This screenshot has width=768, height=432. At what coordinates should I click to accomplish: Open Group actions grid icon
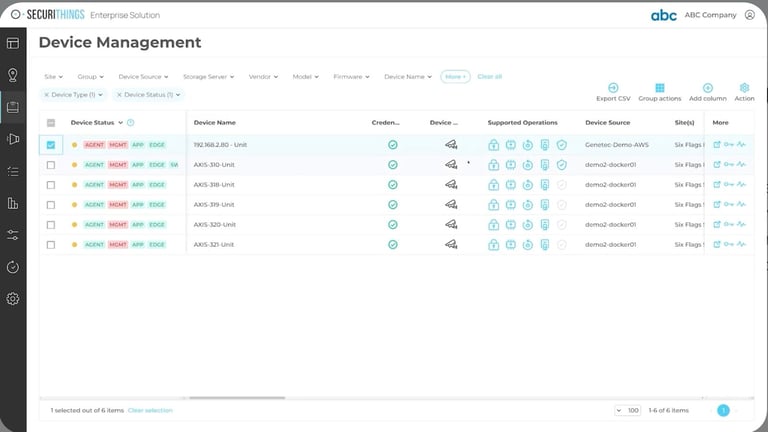click(660, 88)
